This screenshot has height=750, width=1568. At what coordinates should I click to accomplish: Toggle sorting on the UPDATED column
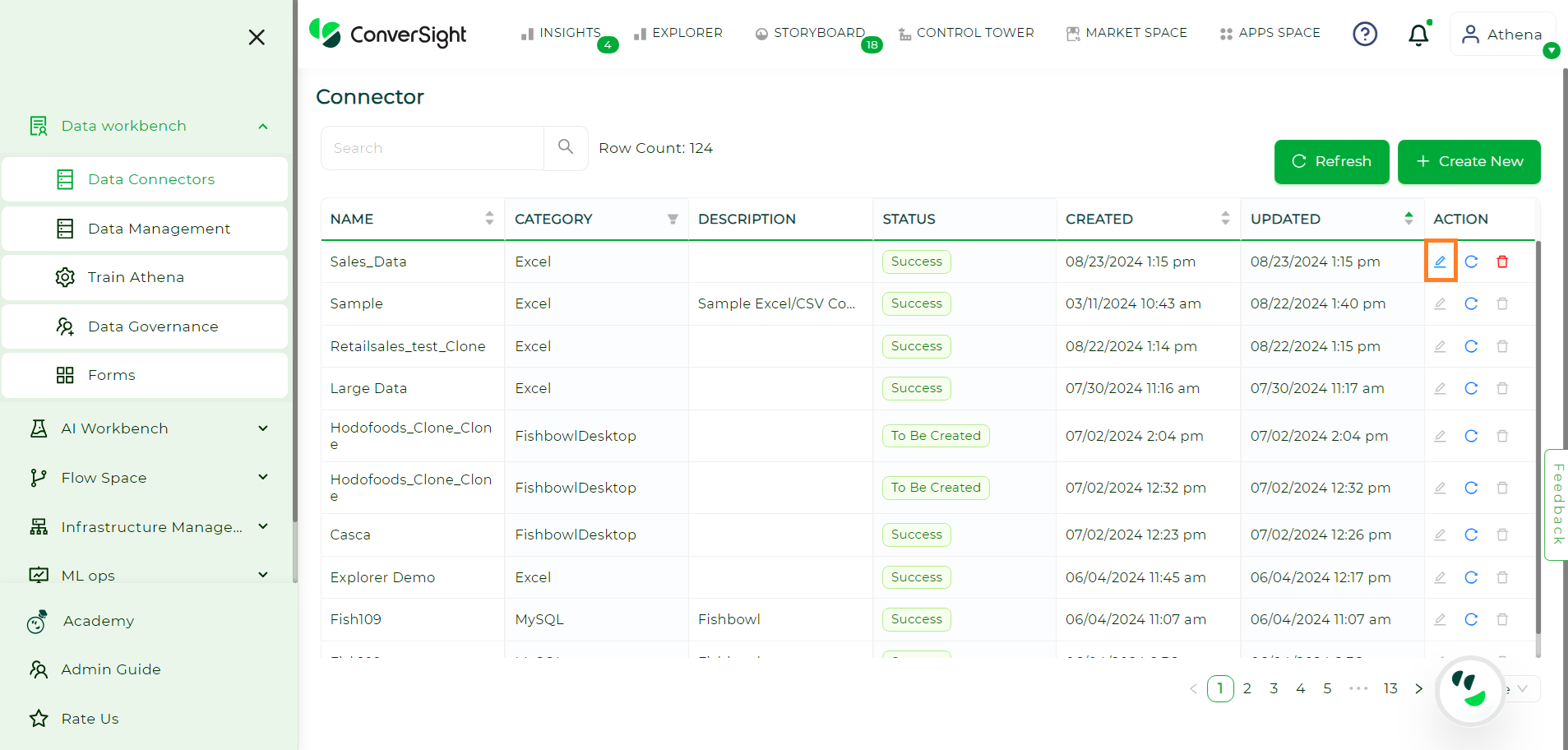[1408, 218]
